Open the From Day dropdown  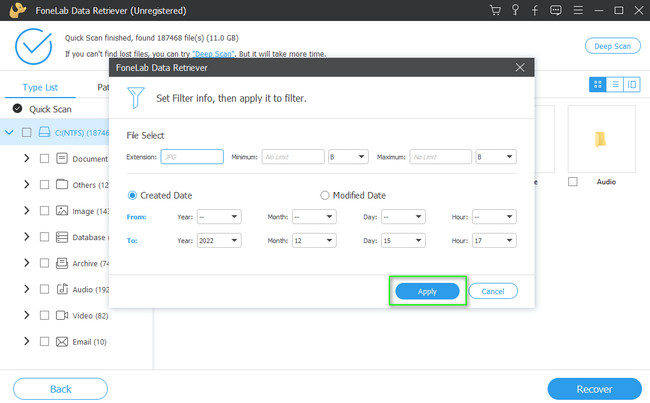403,216
